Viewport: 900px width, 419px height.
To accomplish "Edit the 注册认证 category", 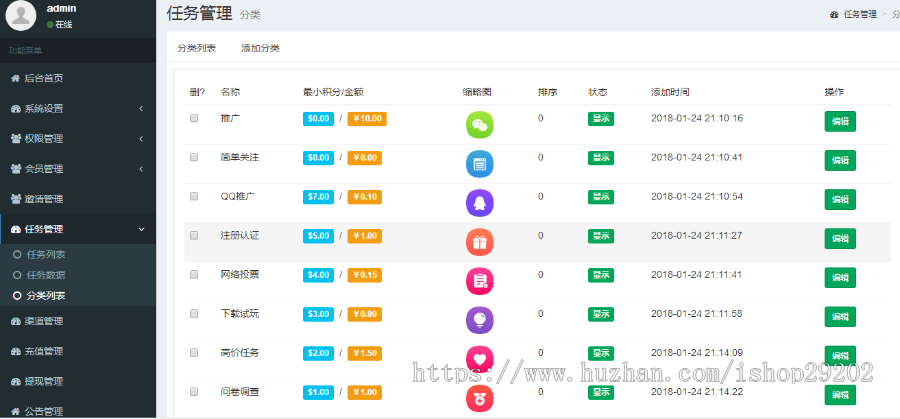I will click(x=840, y=238).
